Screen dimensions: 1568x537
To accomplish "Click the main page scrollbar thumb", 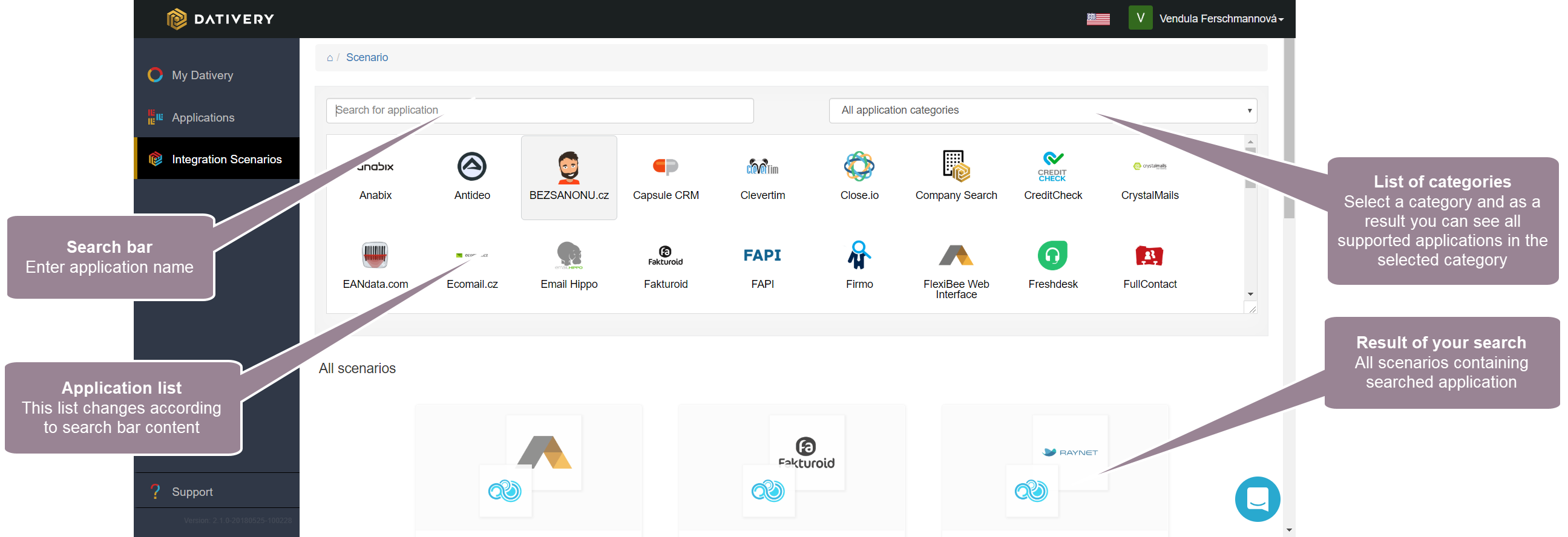I will point(1288,128).
